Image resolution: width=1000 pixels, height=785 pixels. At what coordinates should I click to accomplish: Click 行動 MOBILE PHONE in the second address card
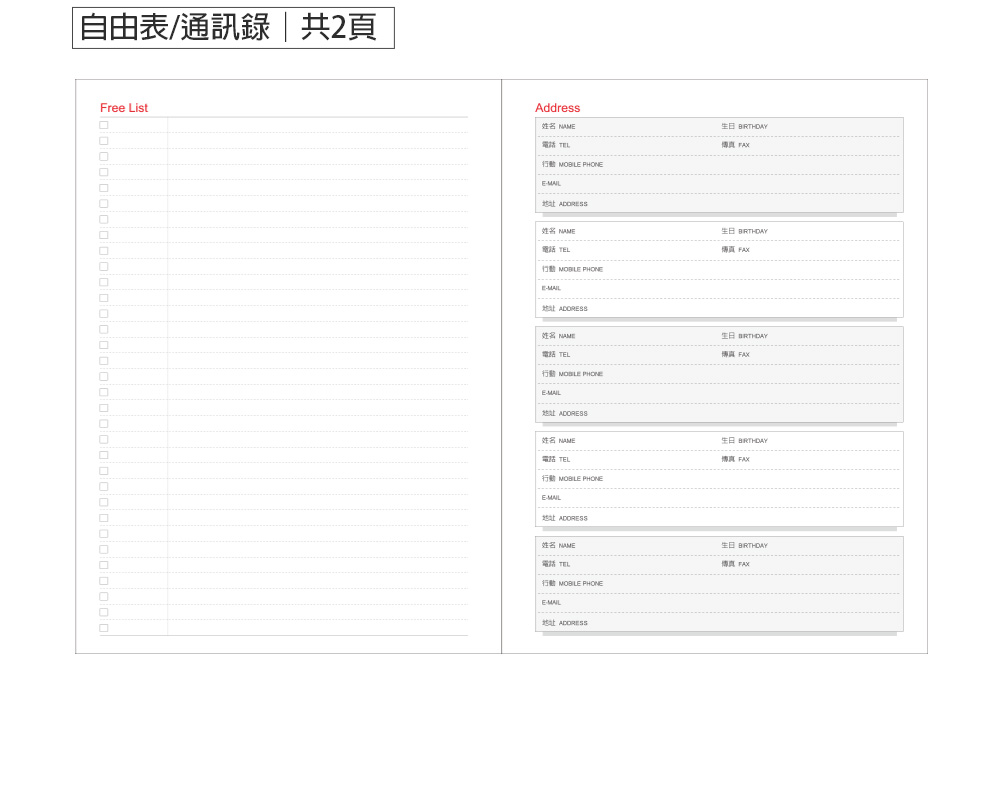(572, 269)
